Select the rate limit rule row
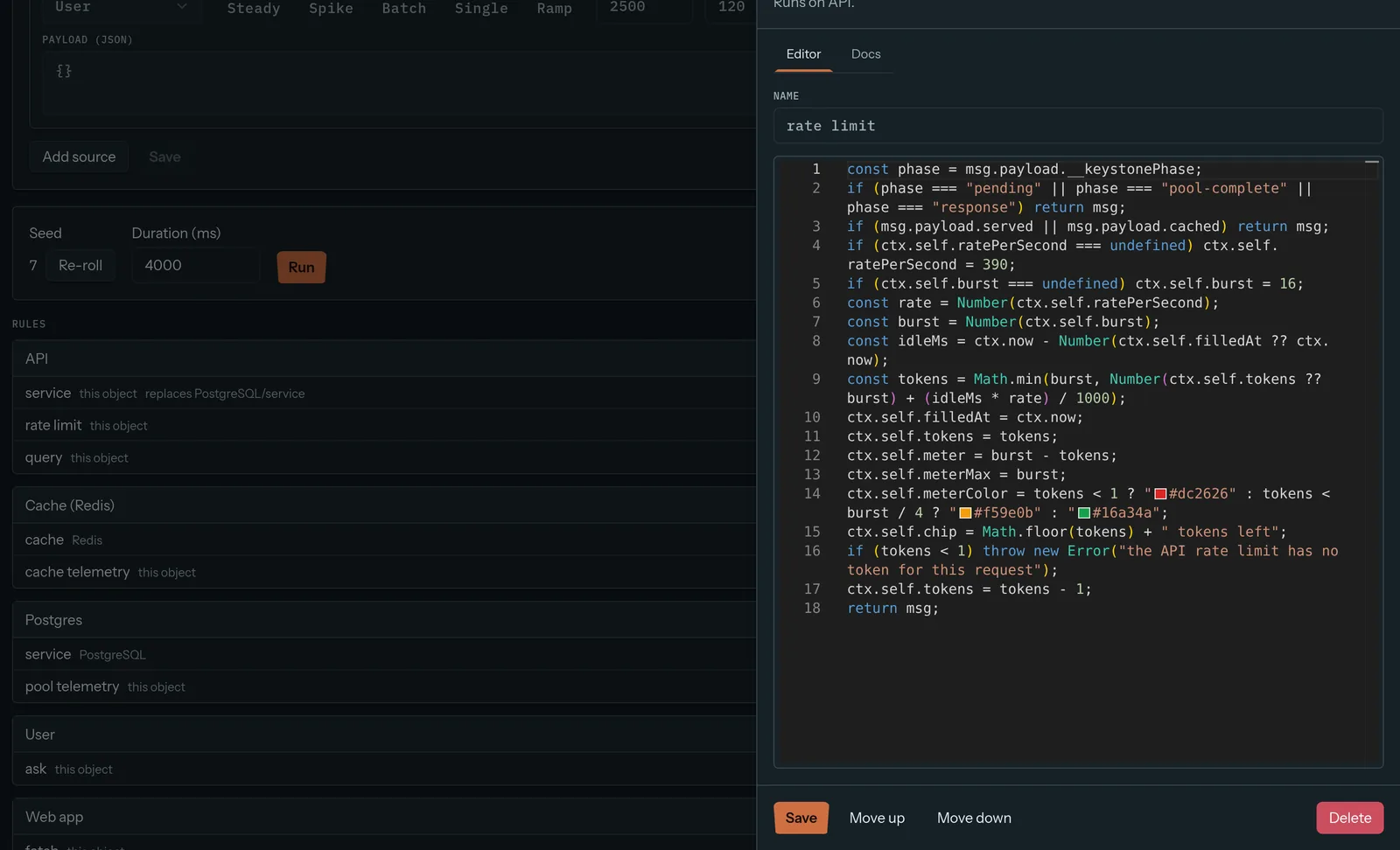 [384, 425]
